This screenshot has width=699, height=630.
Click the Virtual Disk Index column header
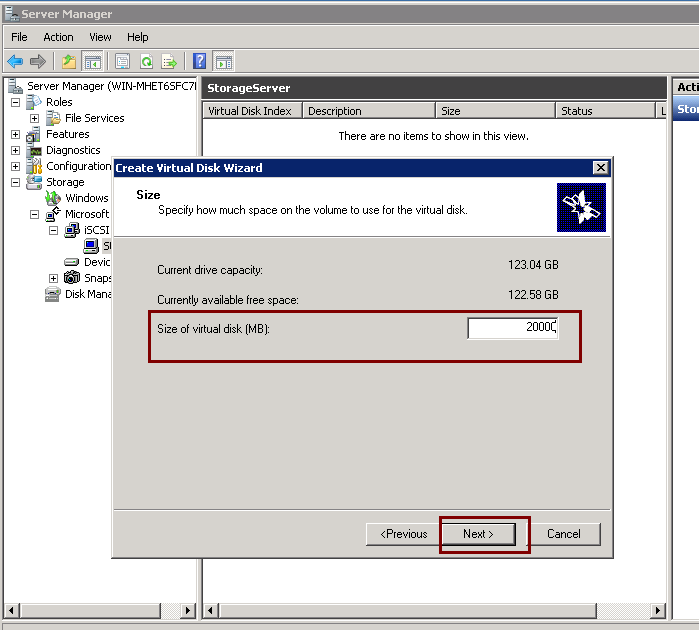coord(250,111)
